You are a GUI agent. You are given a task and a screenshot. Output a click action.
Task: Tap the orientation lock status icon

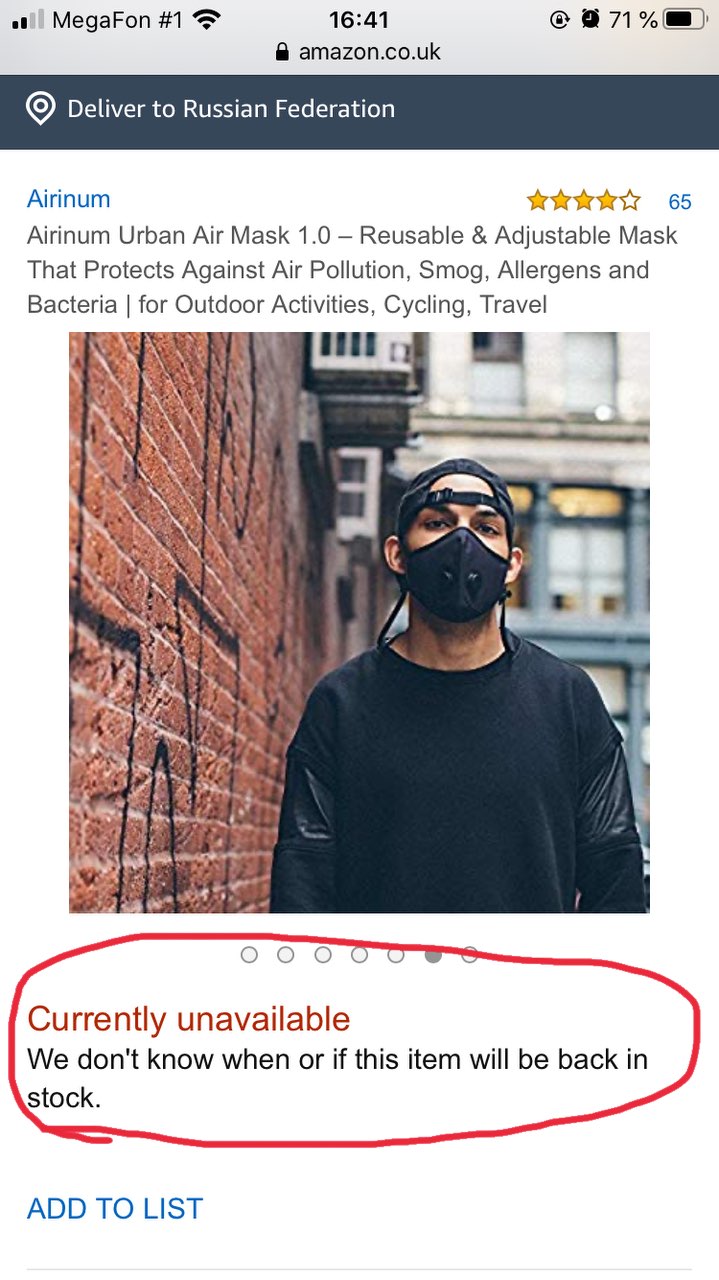[x=560, y=19]
